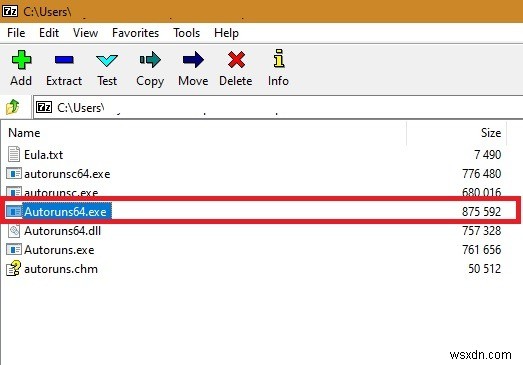Select the autoruns.chm file name

(61, 269)
